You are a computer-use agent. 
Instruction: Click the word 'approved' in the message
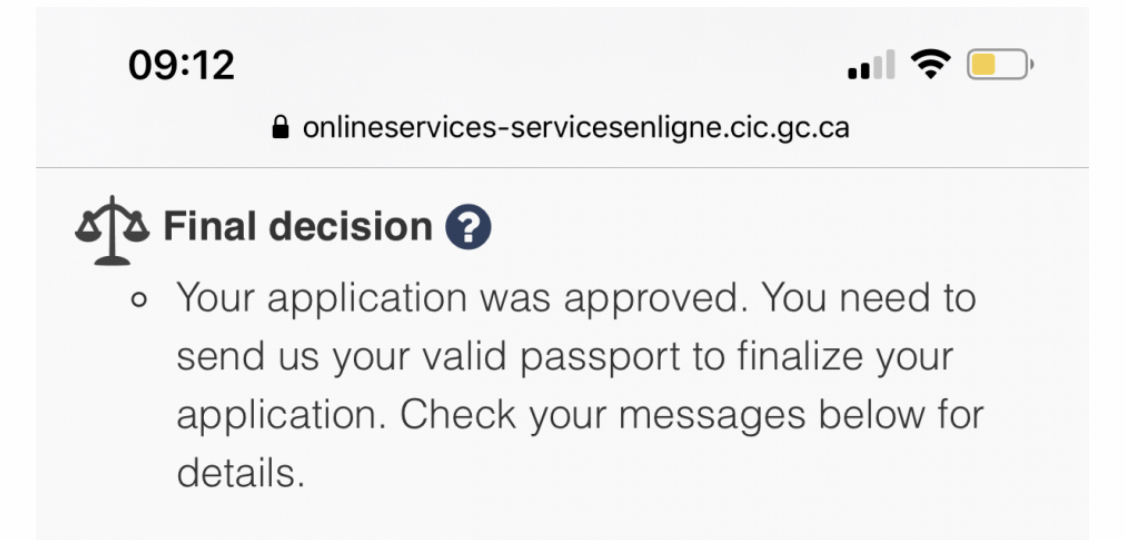[650, 300]
